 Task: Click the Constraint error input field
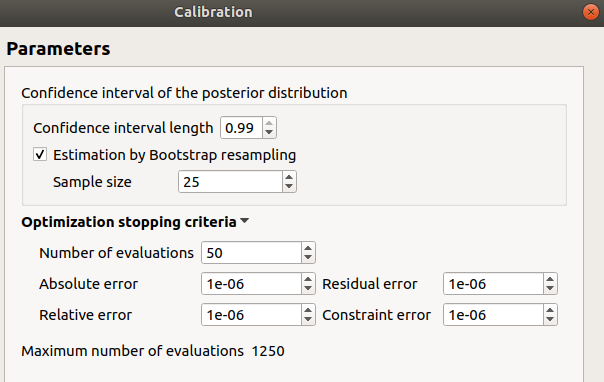pyautogui.click(x=493, y=315)
